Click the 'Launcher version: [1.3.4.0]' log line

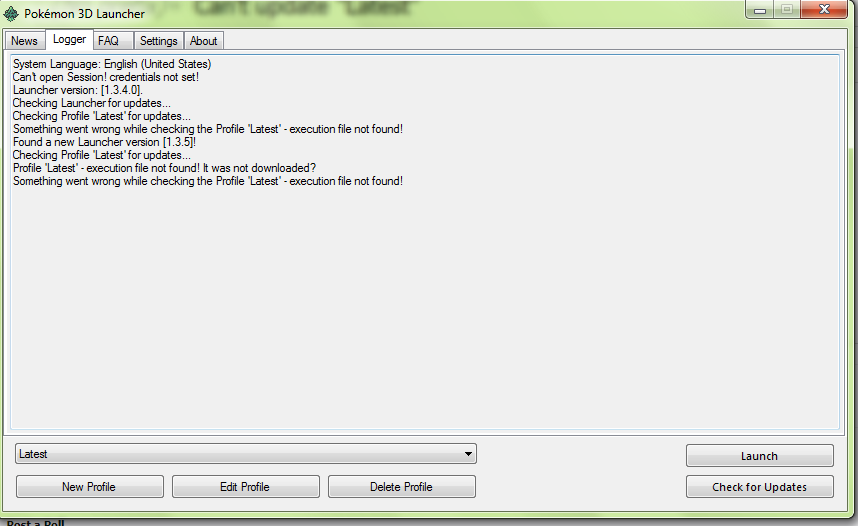pos(78,90)
